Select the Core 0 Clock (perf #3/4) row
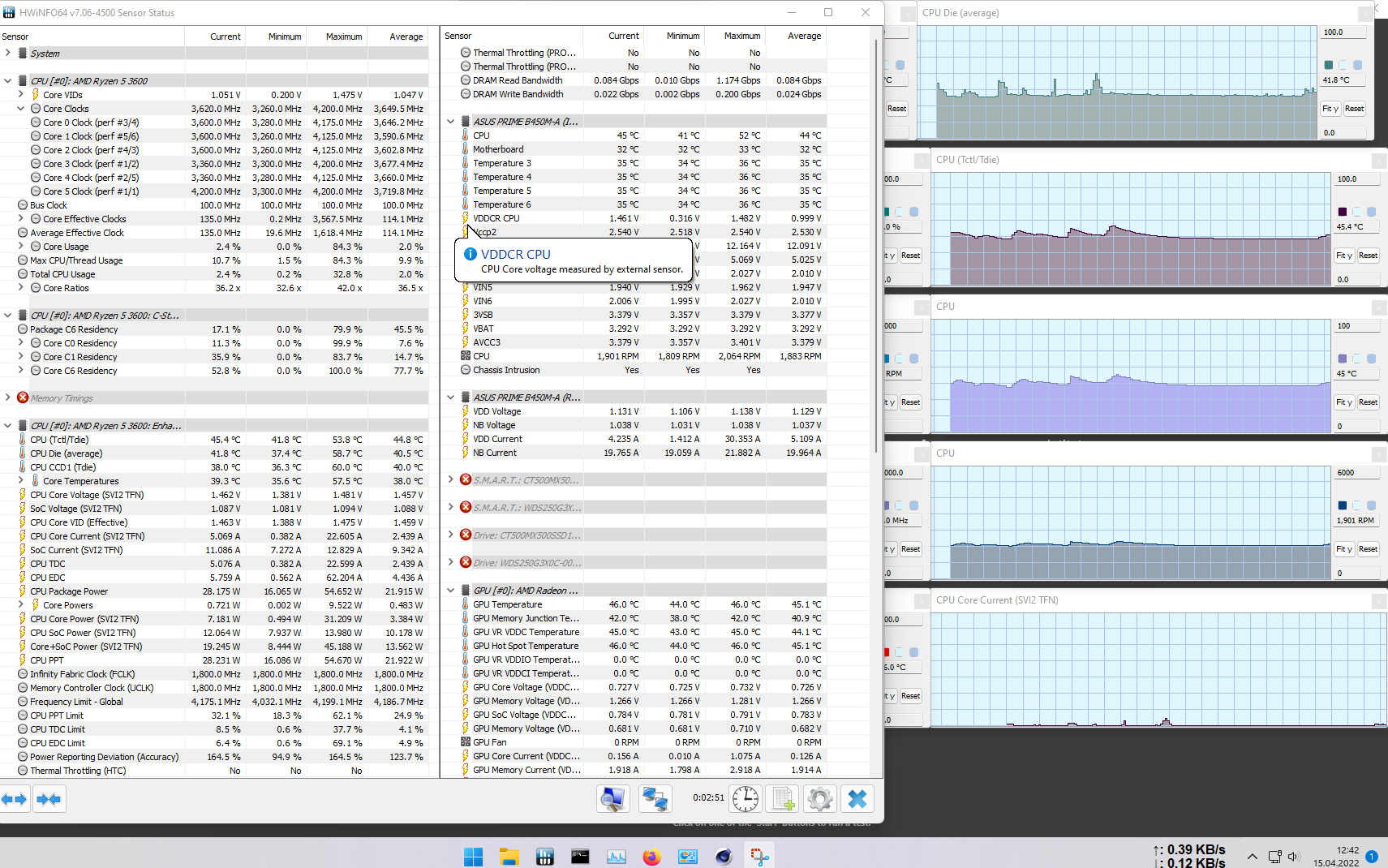The width and height of the screenshot is (1388, 868). (214, 122)
